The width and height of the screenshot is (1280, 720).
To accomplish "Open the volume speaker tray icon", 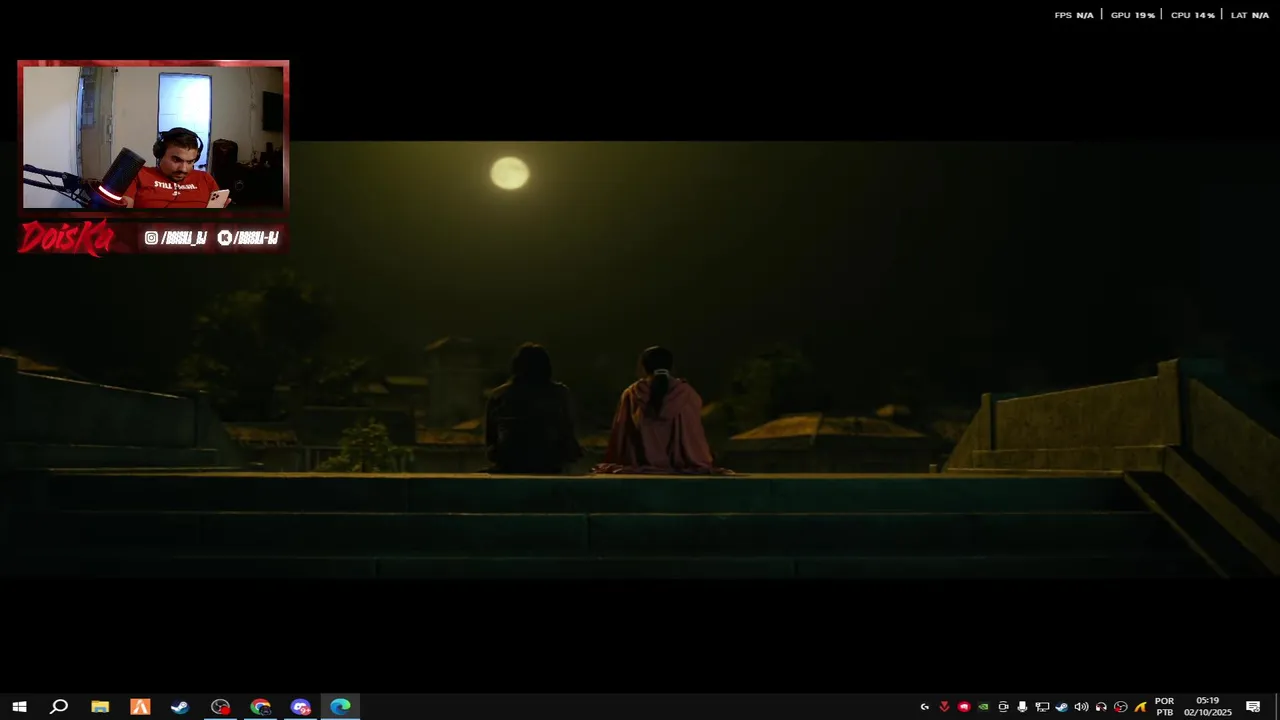I will tap(1081, 707).
